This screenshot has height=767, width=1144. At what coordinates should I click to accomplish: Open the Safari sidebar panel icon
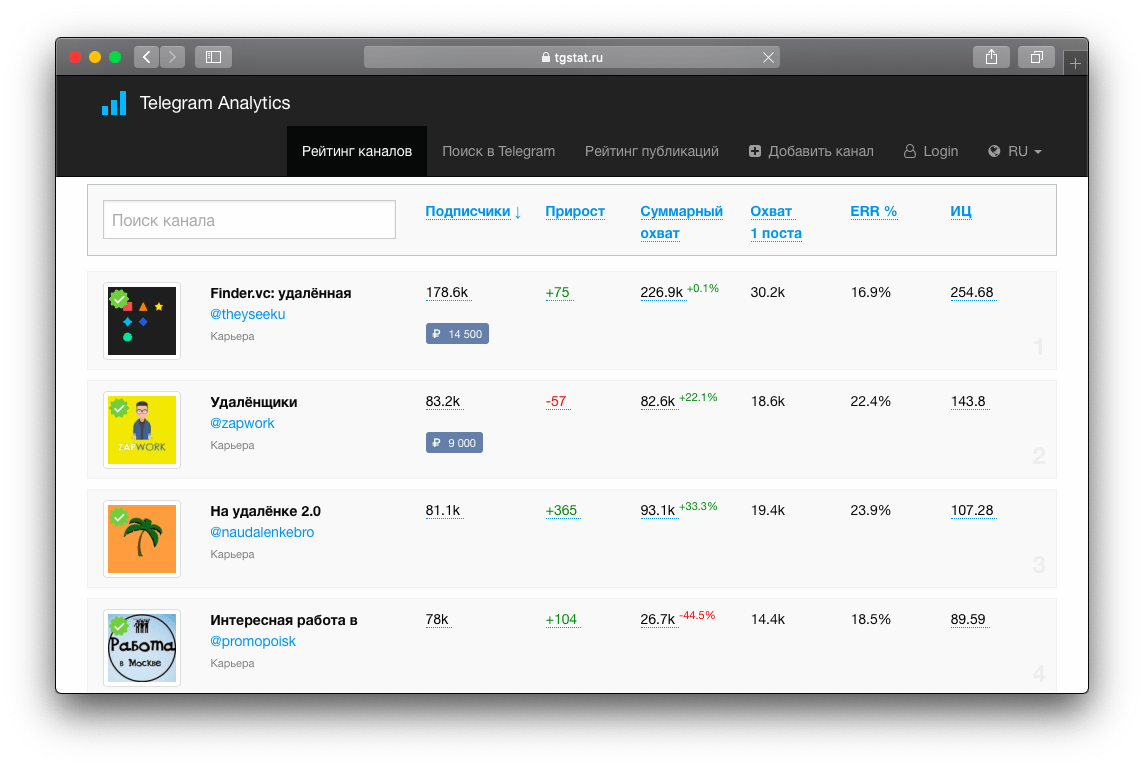coord(213,57)
